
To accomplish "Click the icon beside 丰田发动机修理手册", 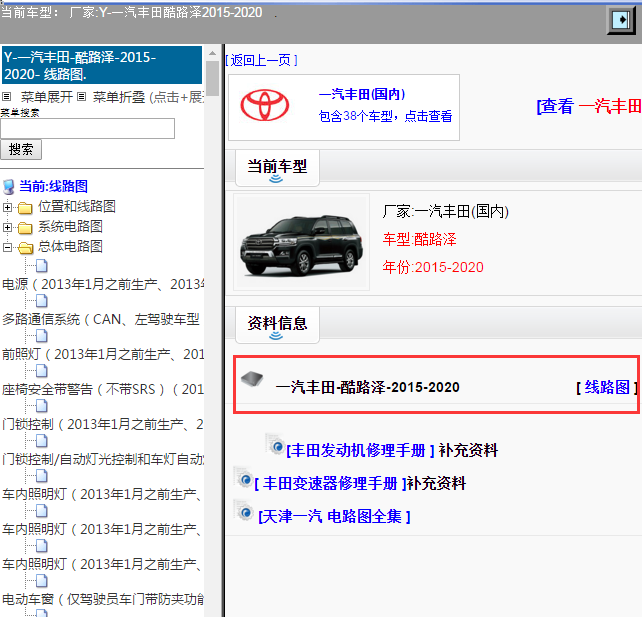I will pos(275,445).
